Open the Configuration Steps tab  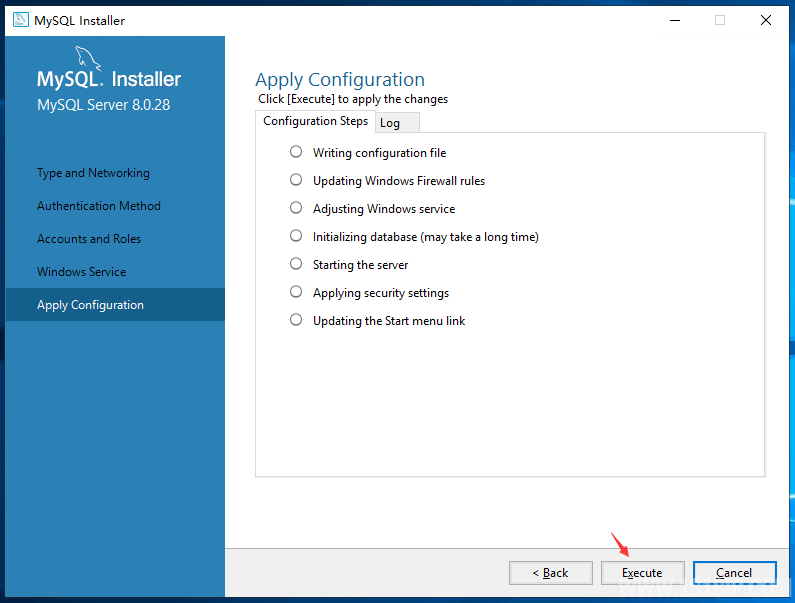pyautogui.click(x=315, y=121)
